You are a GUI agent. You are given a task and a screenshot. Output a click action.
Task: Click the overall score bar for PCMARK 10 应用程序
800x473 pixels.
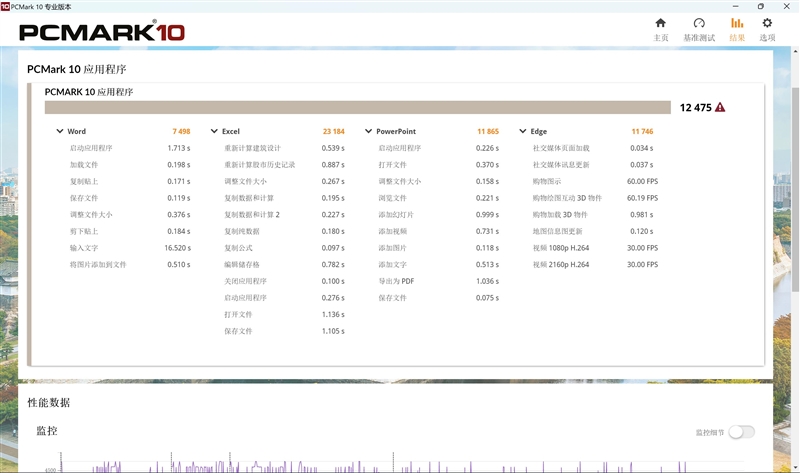tap(358, 107)
